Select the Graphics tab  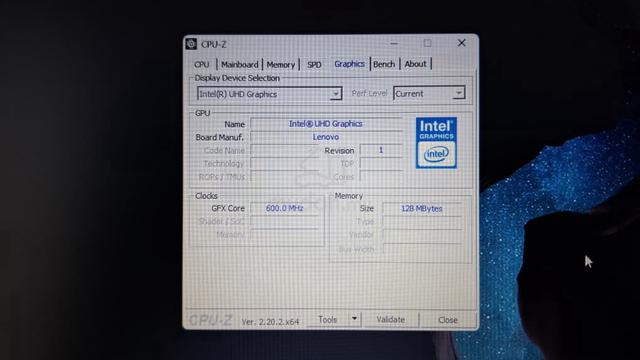pos(349,64)
